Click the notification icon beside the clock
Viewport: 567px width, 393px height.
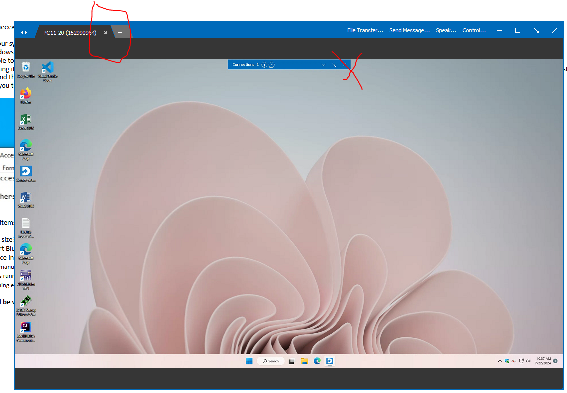(x=556, y=361)
